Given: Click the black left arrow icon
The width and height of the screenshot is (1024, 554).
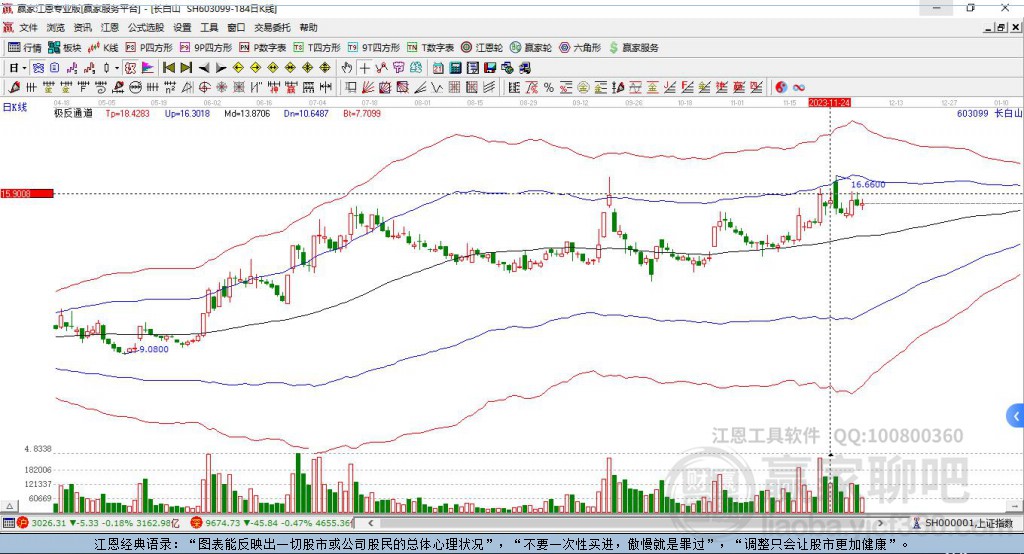Looking at the screenshot, I should point(204,68).
